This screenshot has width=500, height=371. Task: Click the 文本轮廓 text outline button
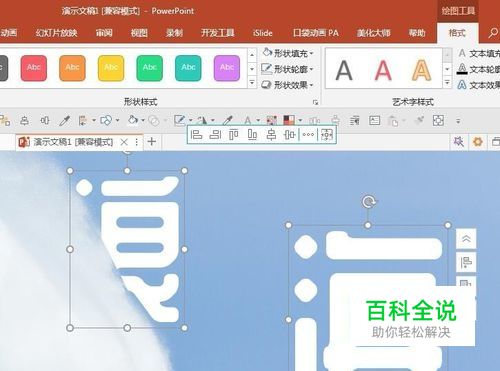pyautogui.click(x=479, y=69)
